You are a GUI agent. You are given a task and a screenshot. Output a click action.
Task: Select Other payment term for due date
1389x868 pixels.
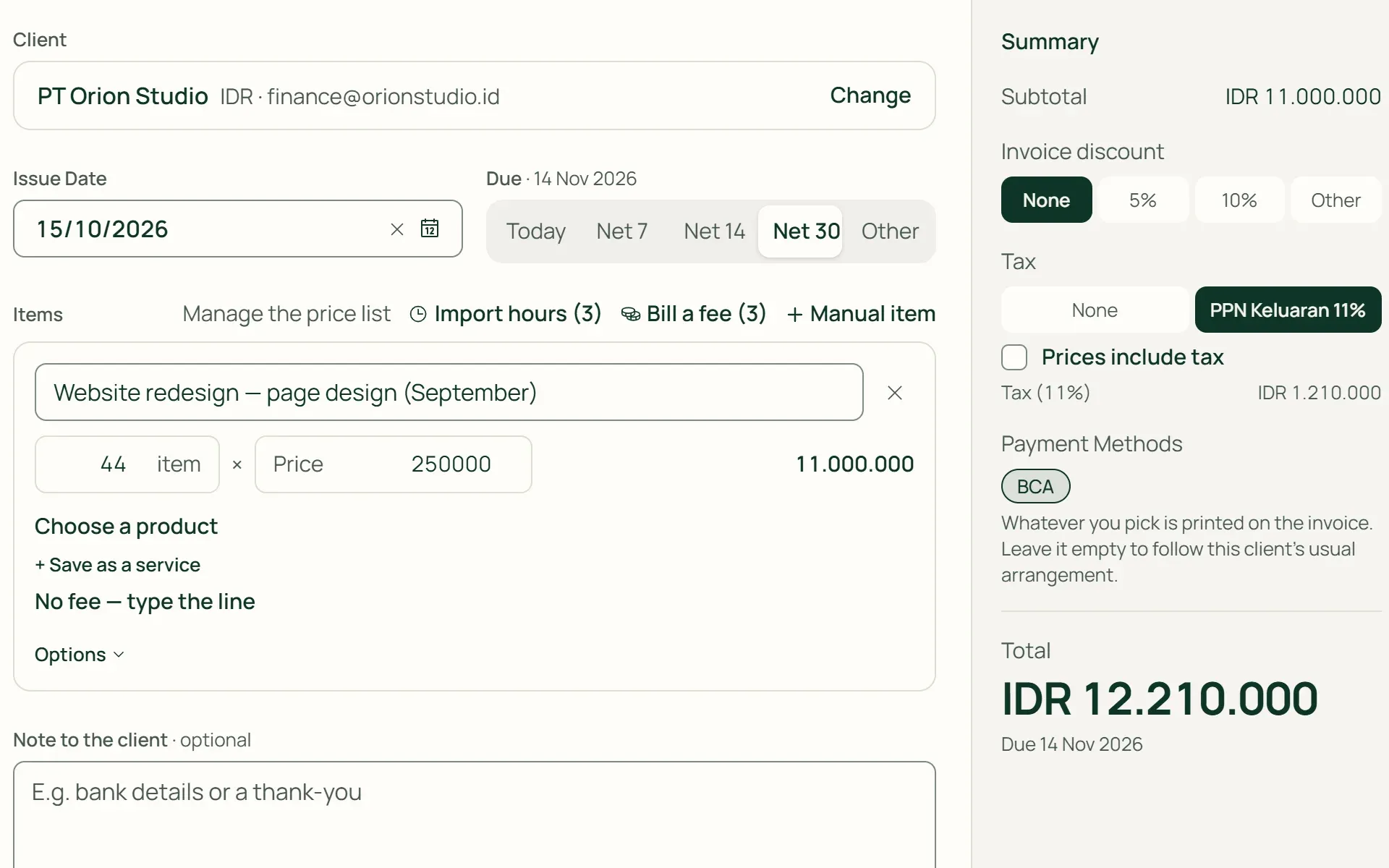[890, 231]
